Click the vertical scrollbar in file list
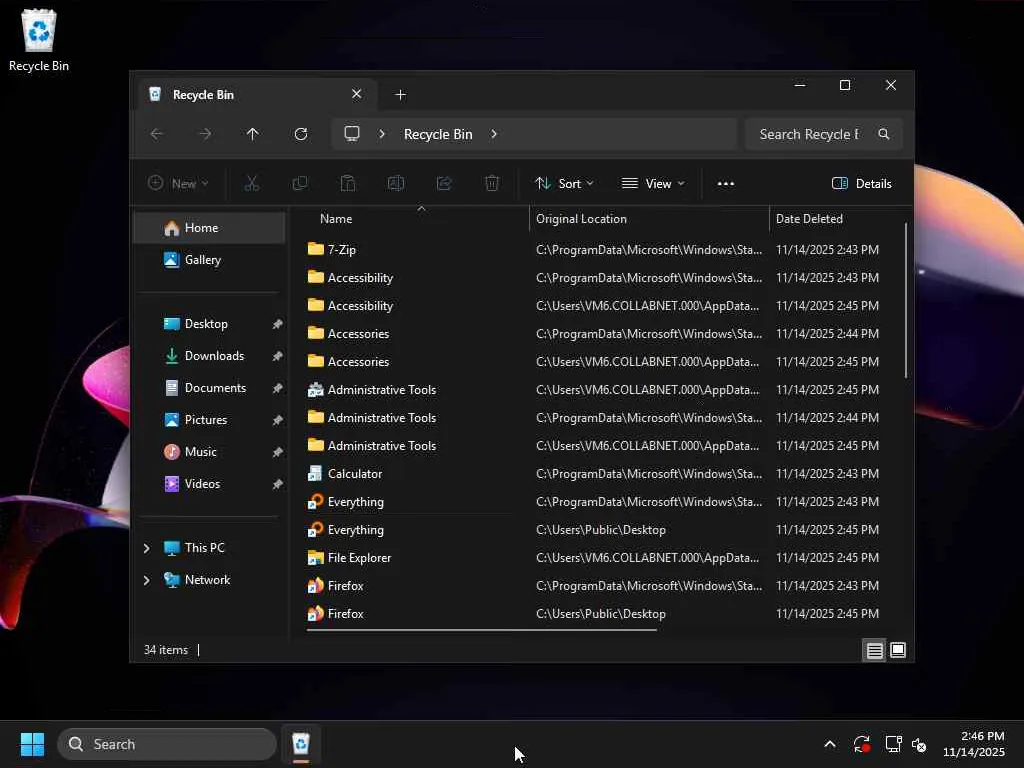This screenshot has height=768, width=1024. (906, 300)
